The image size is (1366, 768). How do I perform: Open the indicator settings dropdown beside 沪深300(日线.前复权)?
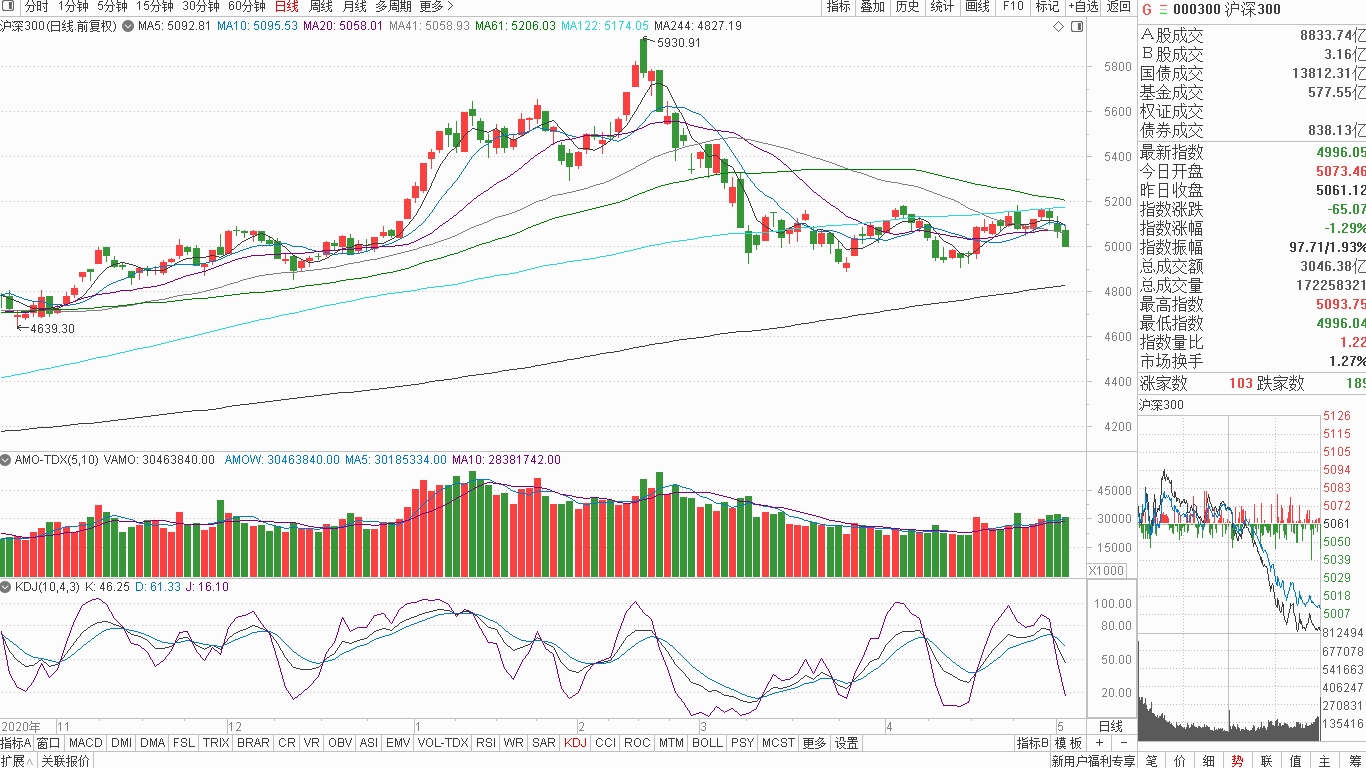click(x=126, y=25)
